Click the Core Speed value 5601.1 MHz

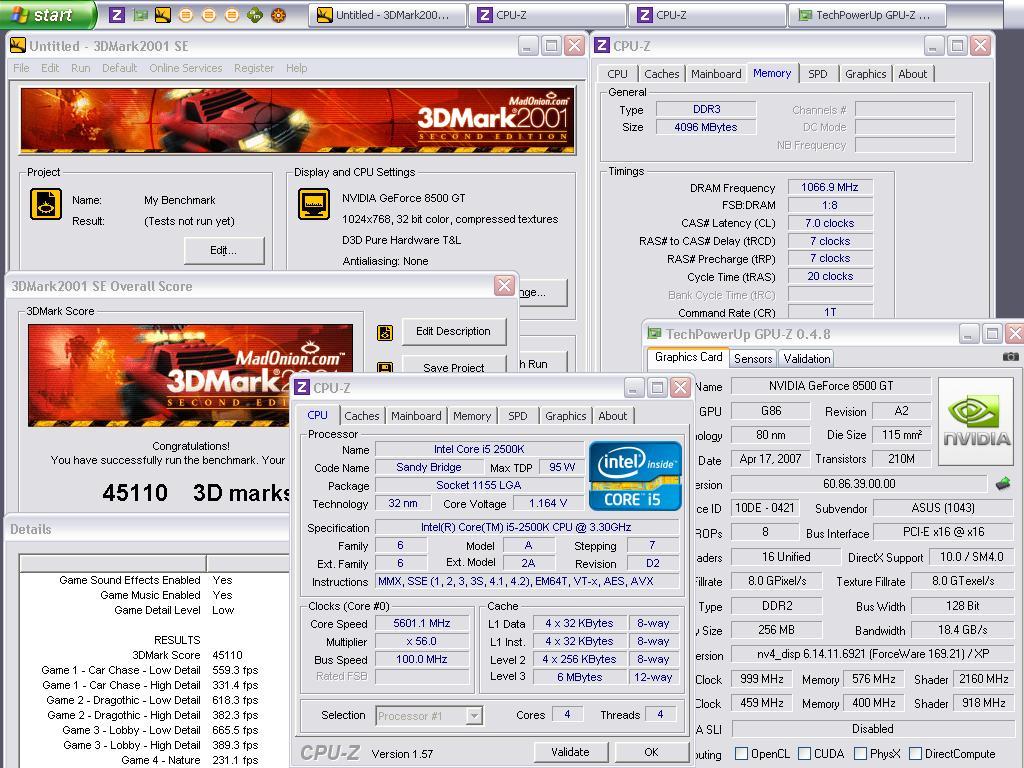coord(422,624)
